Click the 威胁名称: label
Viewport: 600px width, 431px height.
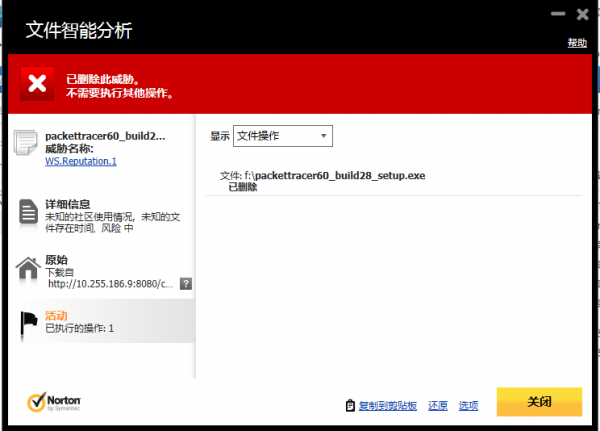point(69,149)
